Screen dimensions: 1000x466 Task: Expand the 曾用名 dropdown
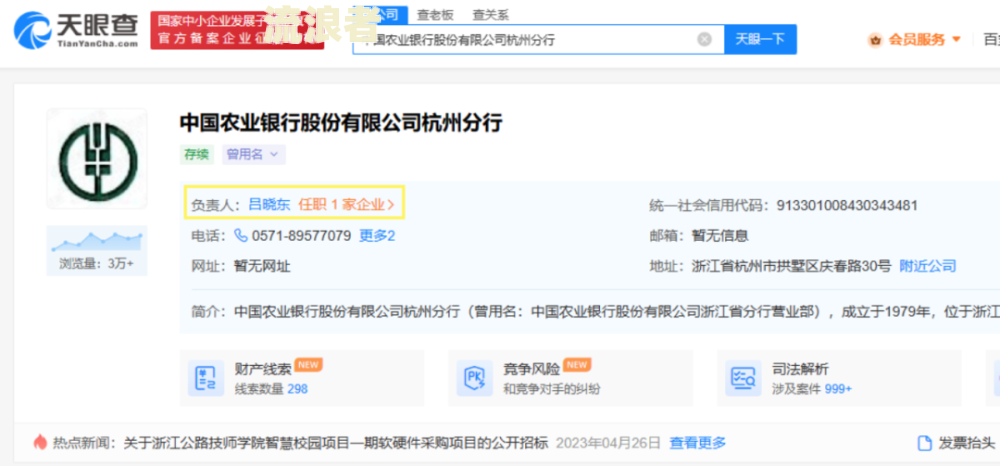(254, 154)
